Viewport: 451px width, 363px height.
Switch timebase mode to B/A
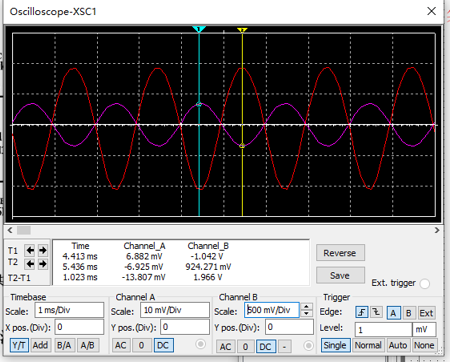pos(64,345)
